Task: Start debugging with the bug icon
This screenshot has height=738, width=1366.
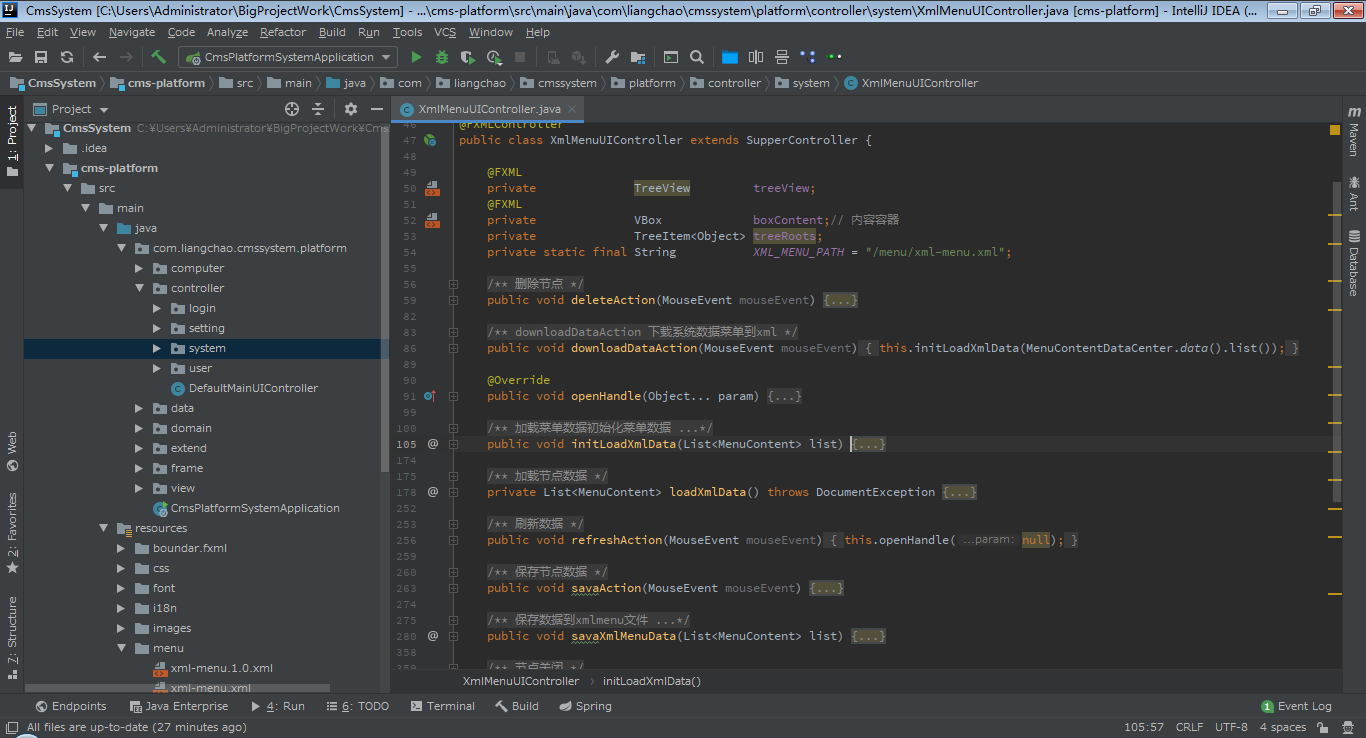Action: pyautogui.click(x=441, y=57)
